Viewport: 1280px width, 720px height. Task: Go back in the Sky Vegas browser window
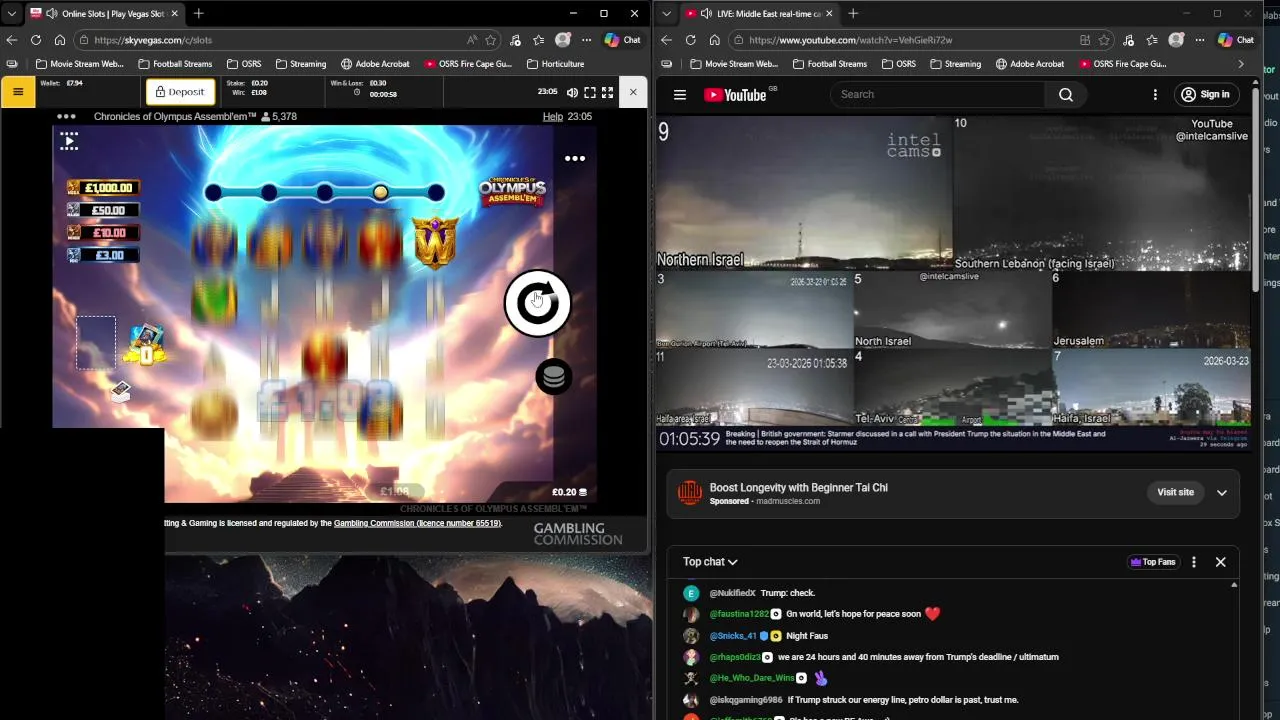point(12,40)
